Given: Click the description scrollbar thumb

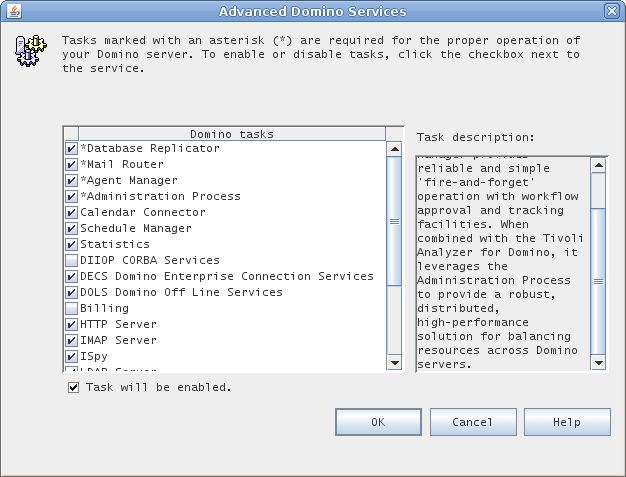Looking at the screenshot, I should pyautogui.click(x=598, y=281).
